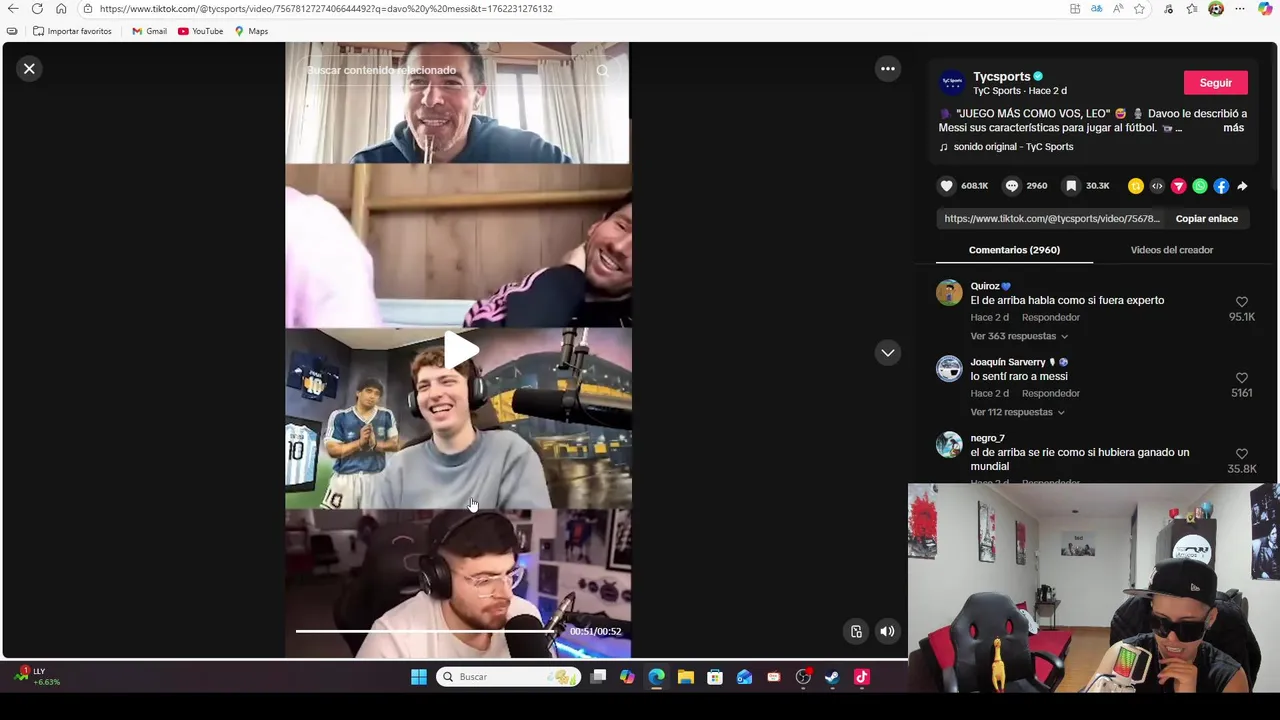This screenshot has width=1280, height=720.
Task: Open Quiroz's profile avatar
Action: click(949, 292)
